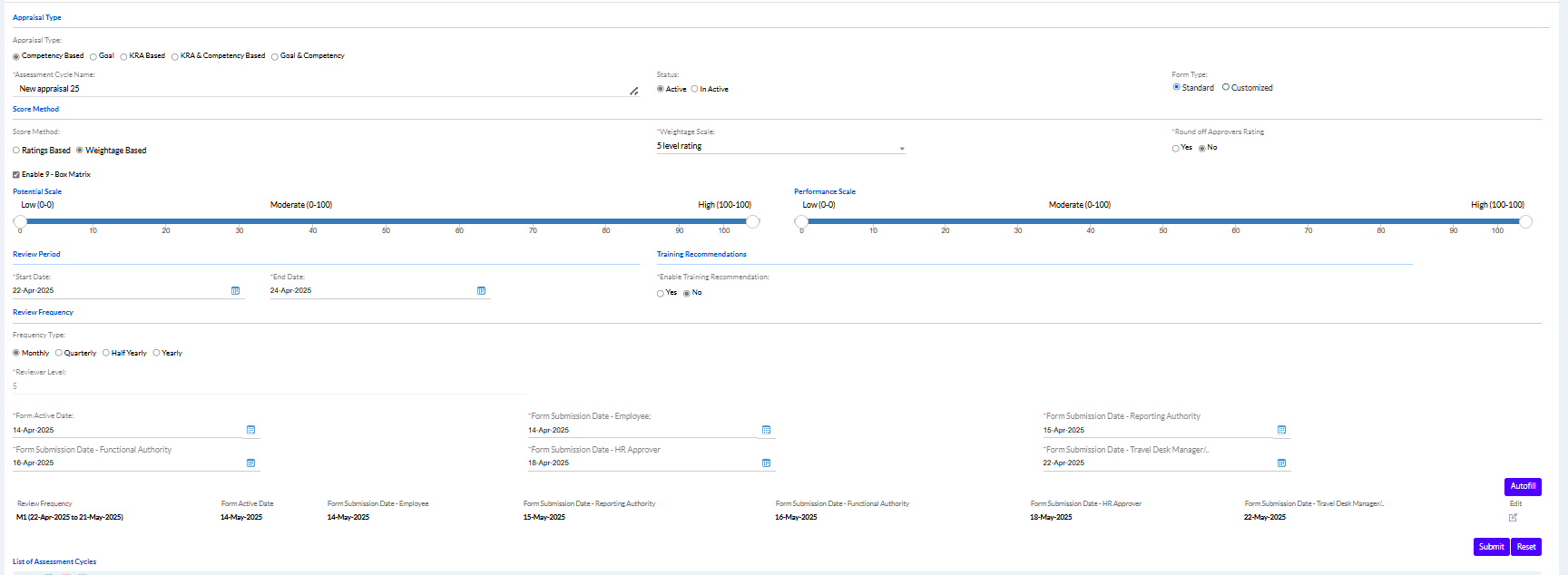This screenshot has height=575, width=1568.
Task: Click the Potential Scale right slider handle
Action: coord(752,221)
